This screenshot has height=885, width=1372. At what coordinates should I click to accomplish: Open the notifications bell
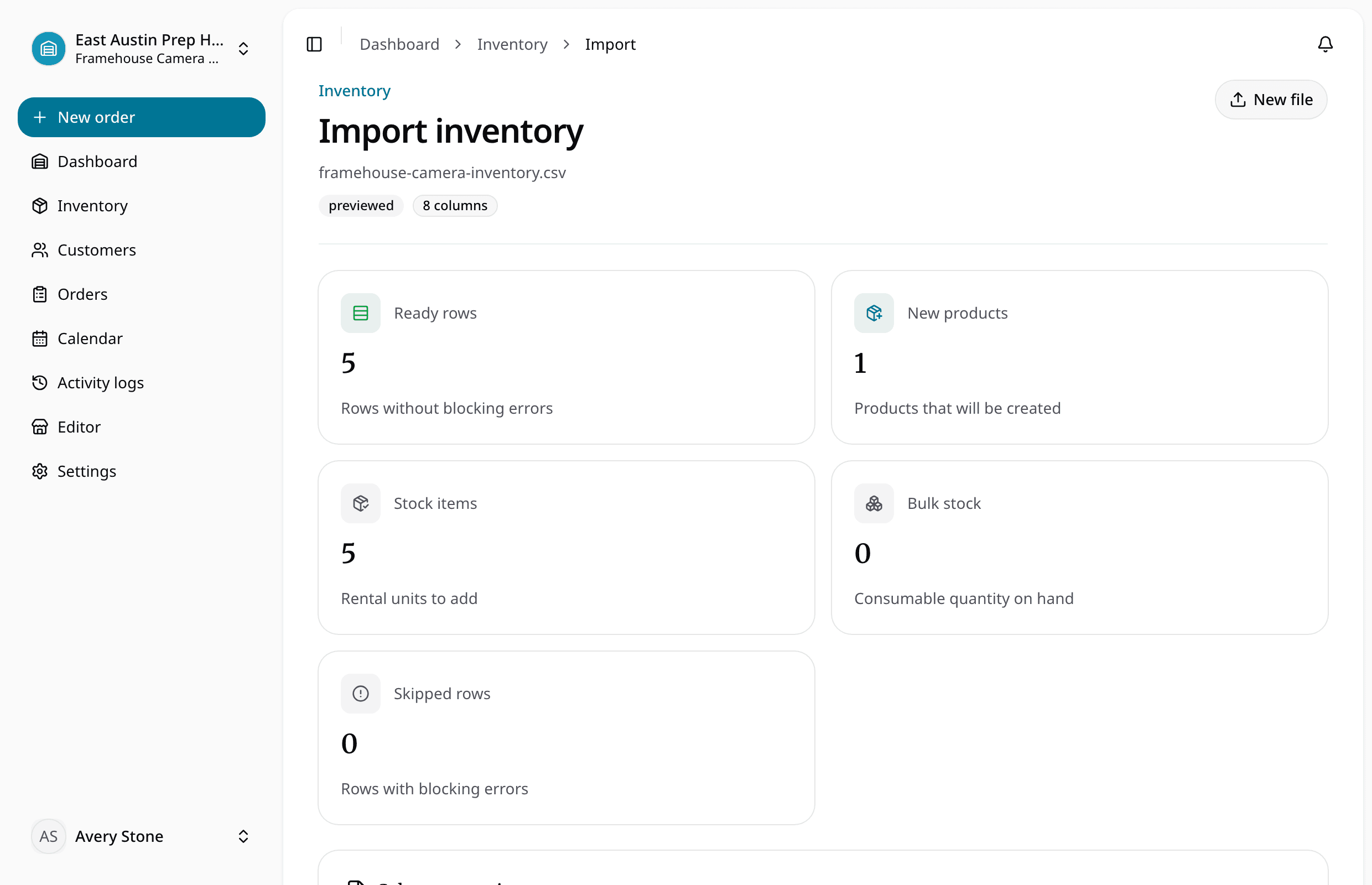[x=1325, y=44]
